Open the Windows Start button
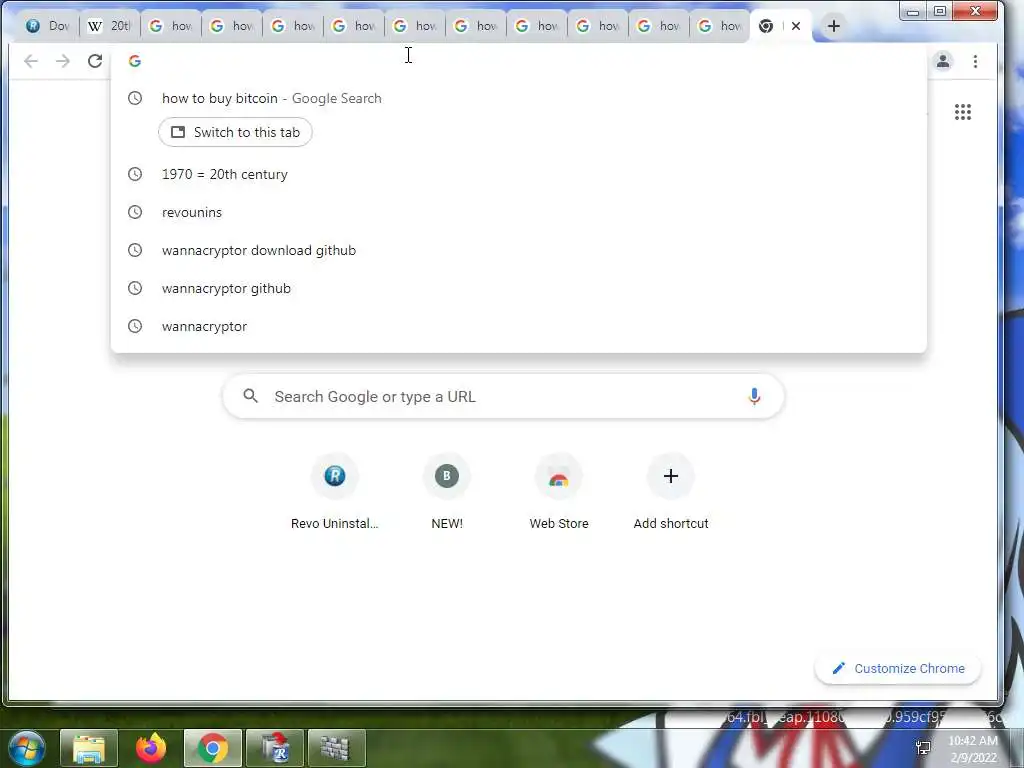The height and width of the screenshot is (768, 1024). (27, 748)
